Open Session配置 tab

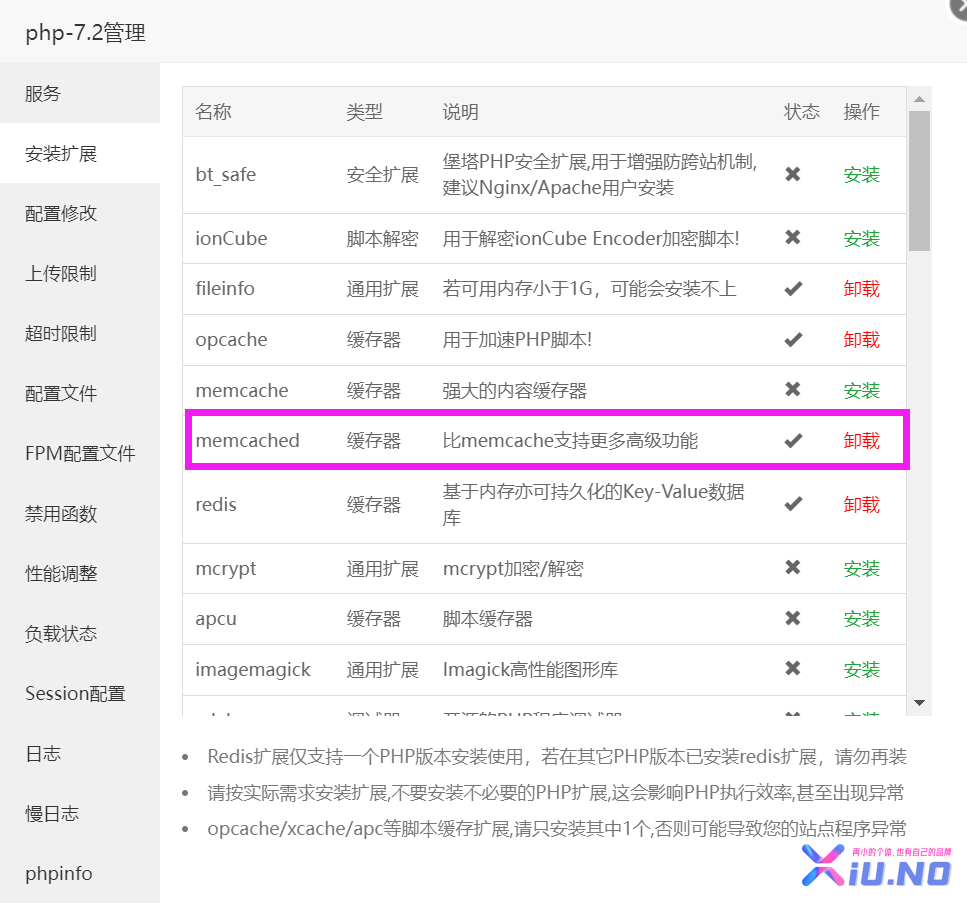pos(80,693)
